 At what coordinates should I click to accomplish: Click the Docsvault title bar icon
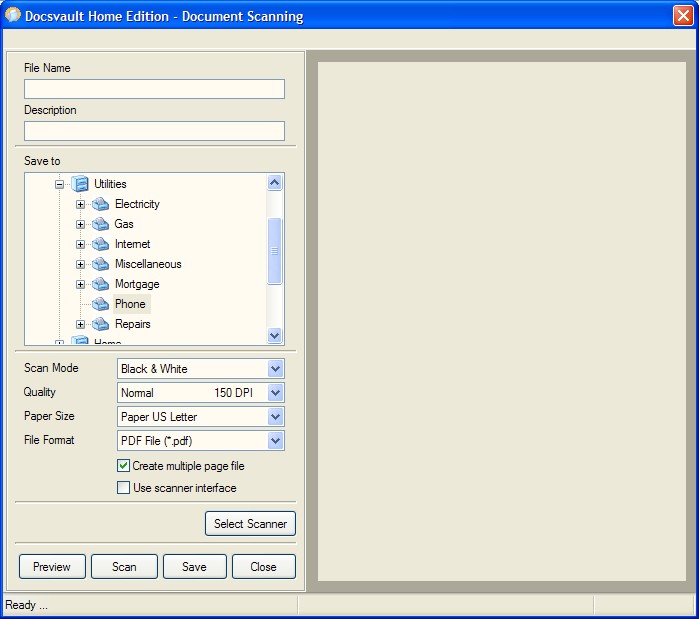pos(13,15)
